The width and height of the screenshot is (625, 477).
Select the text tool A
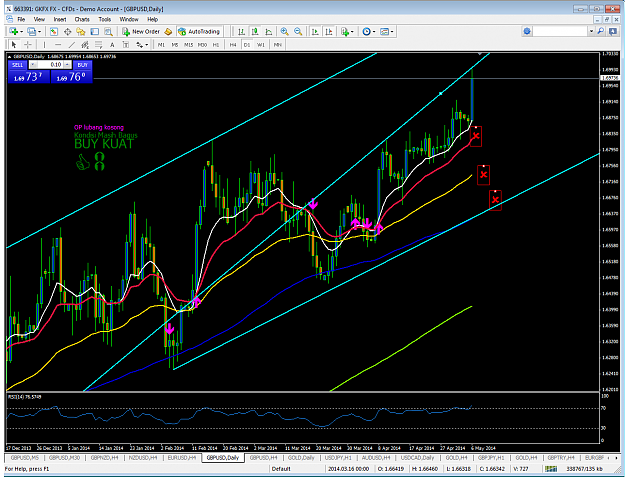(112, 45)
